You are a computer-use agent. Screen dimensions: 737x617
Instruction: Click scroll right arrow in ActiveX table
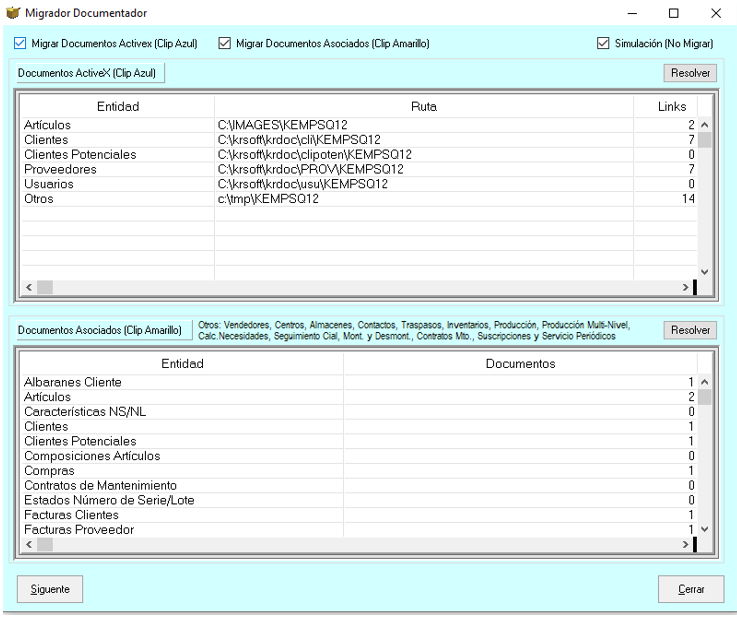685,287
